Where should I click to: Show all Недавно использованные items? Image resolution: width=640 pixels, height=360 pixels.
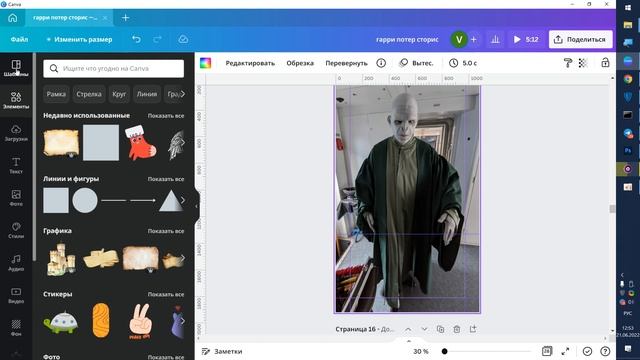(x=166, y=116)
